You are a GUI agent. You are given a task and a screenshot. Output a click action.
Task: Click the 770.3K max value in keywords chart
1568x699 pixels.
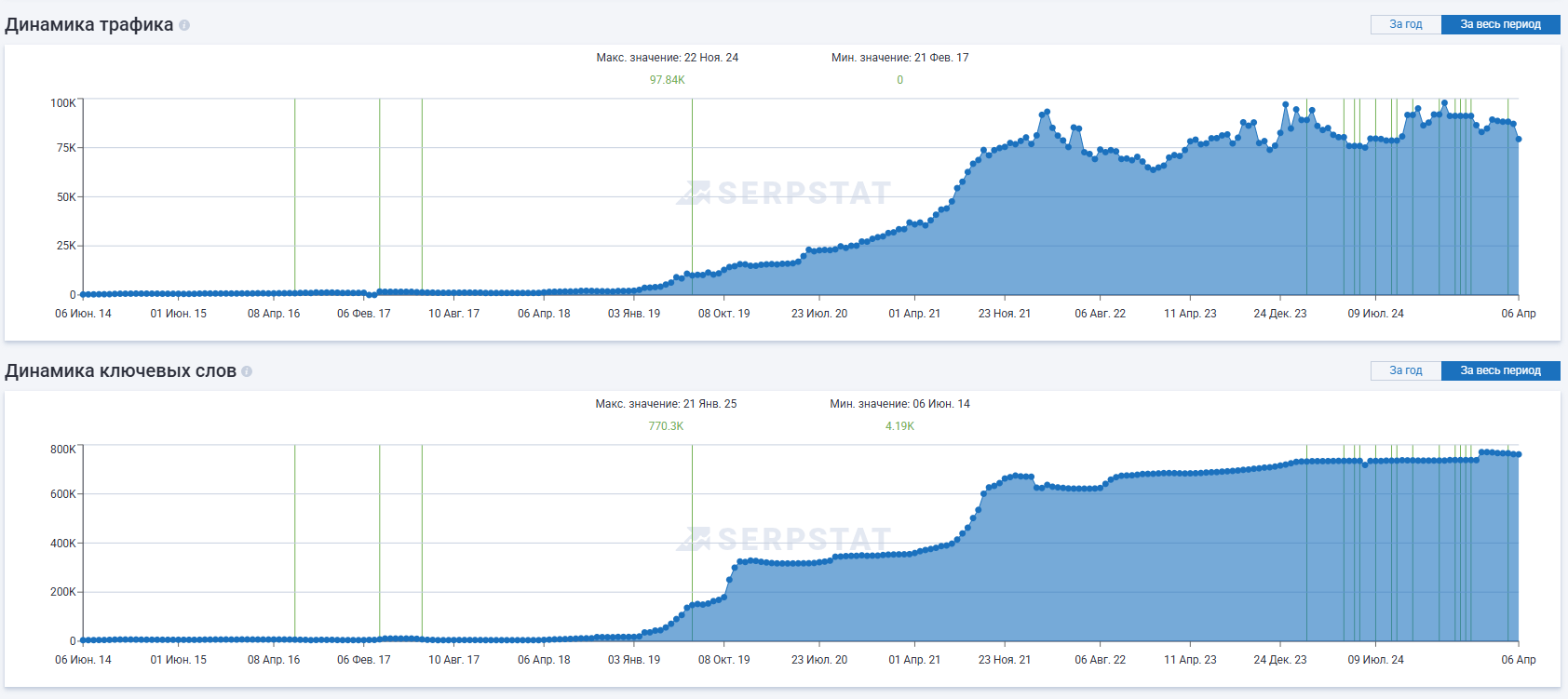tap(666, 426)
